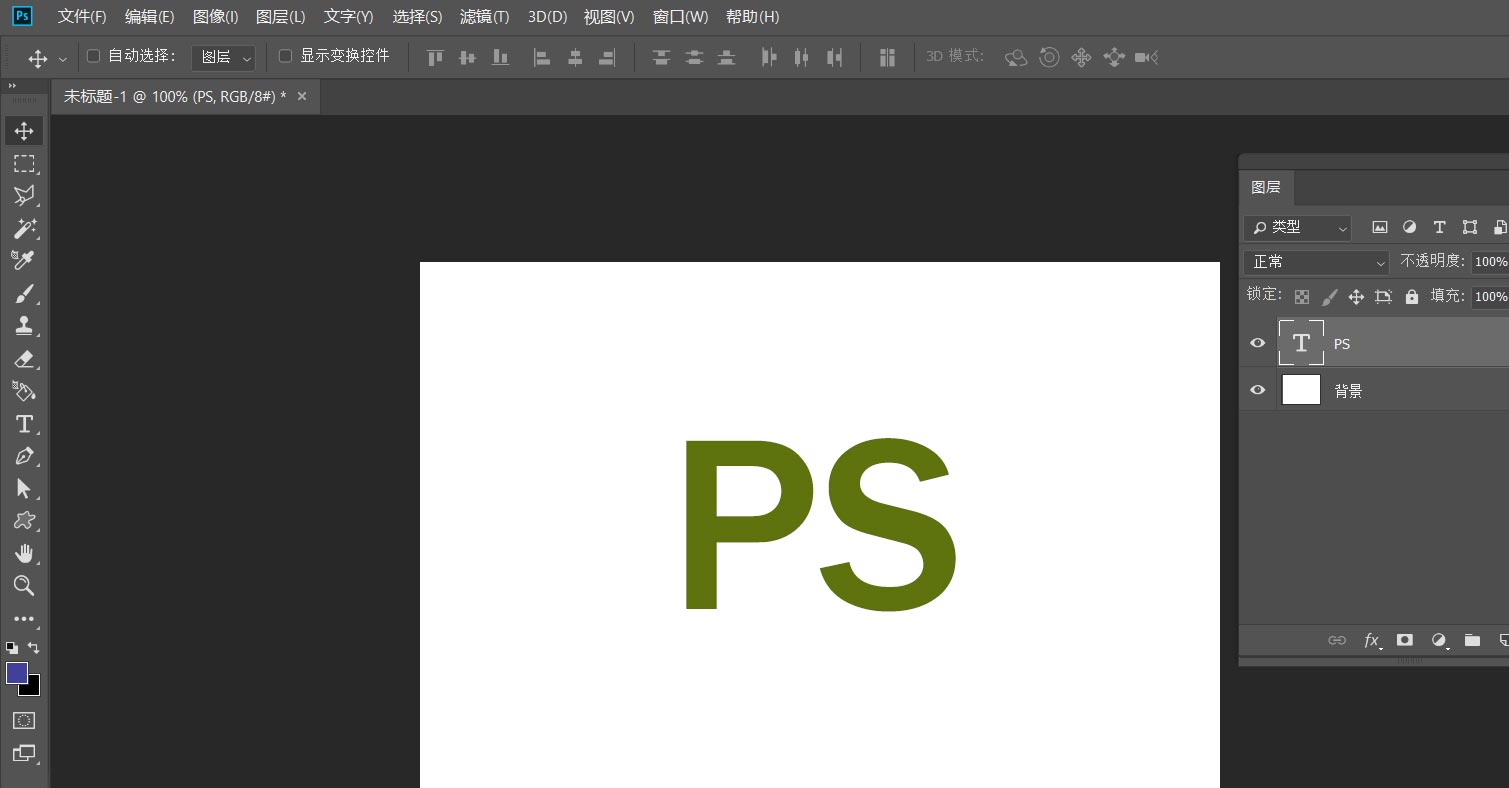Open the 窗口(W) menu
The width and height of the screenshot is (1509, 788).
click(x=681, y=17)
